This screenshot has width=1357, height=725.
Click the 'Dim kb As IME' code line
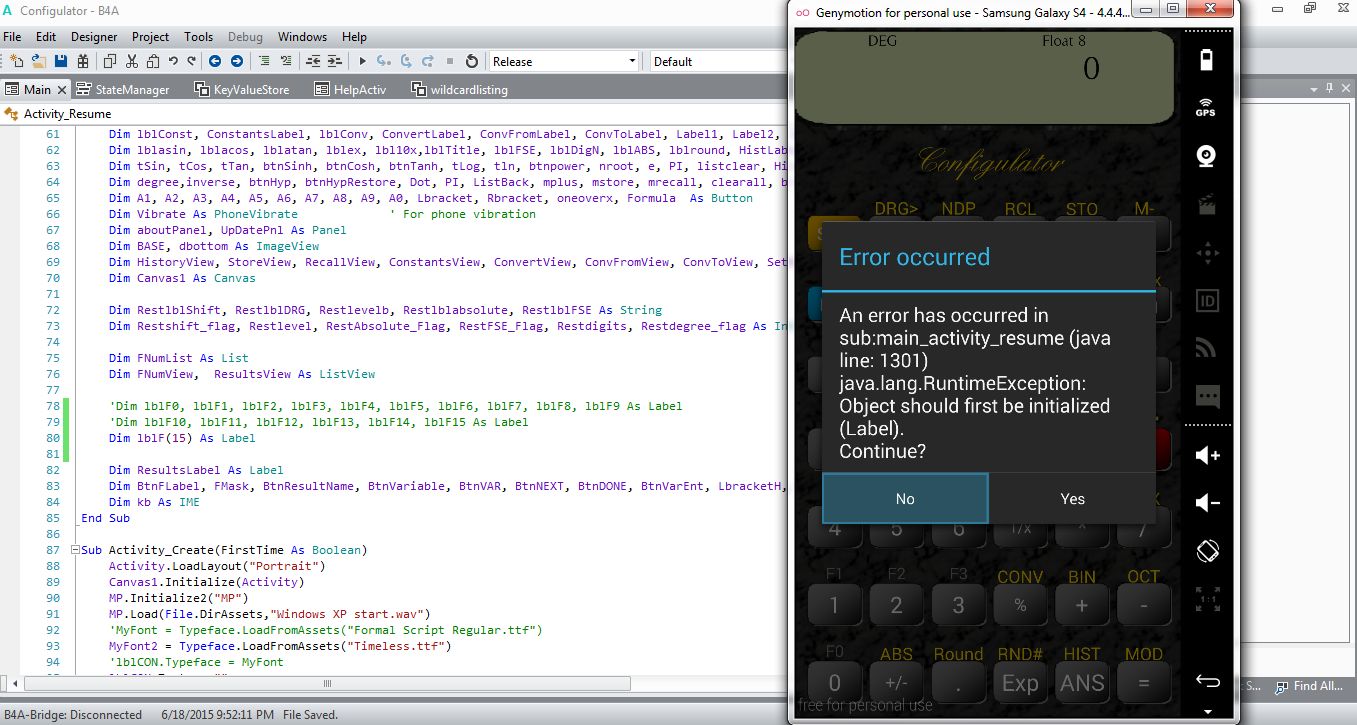point(154,502)
